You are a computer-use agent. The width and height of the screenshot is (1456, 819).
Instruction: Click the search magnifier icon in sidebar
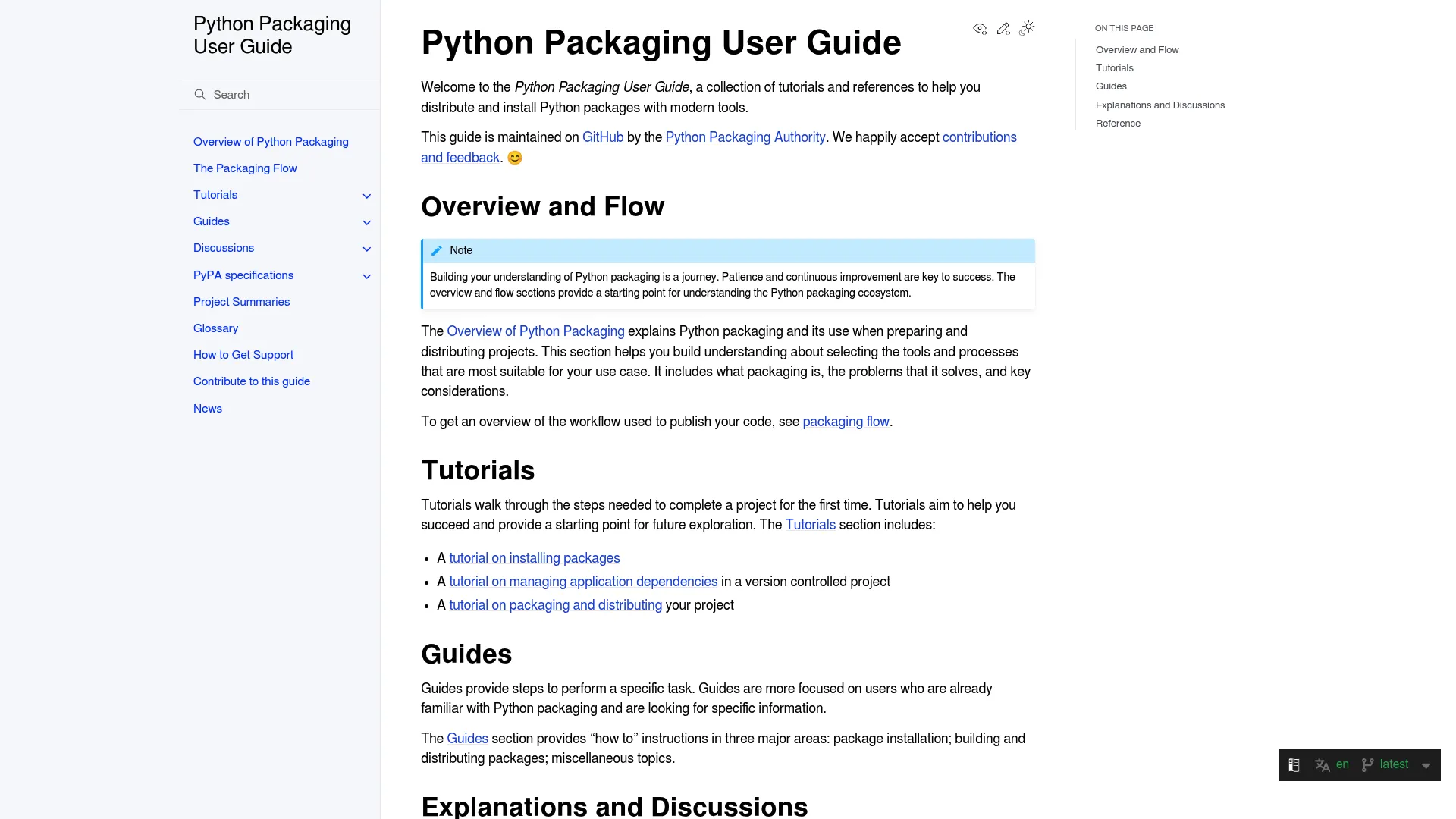[x=200, y=95]
